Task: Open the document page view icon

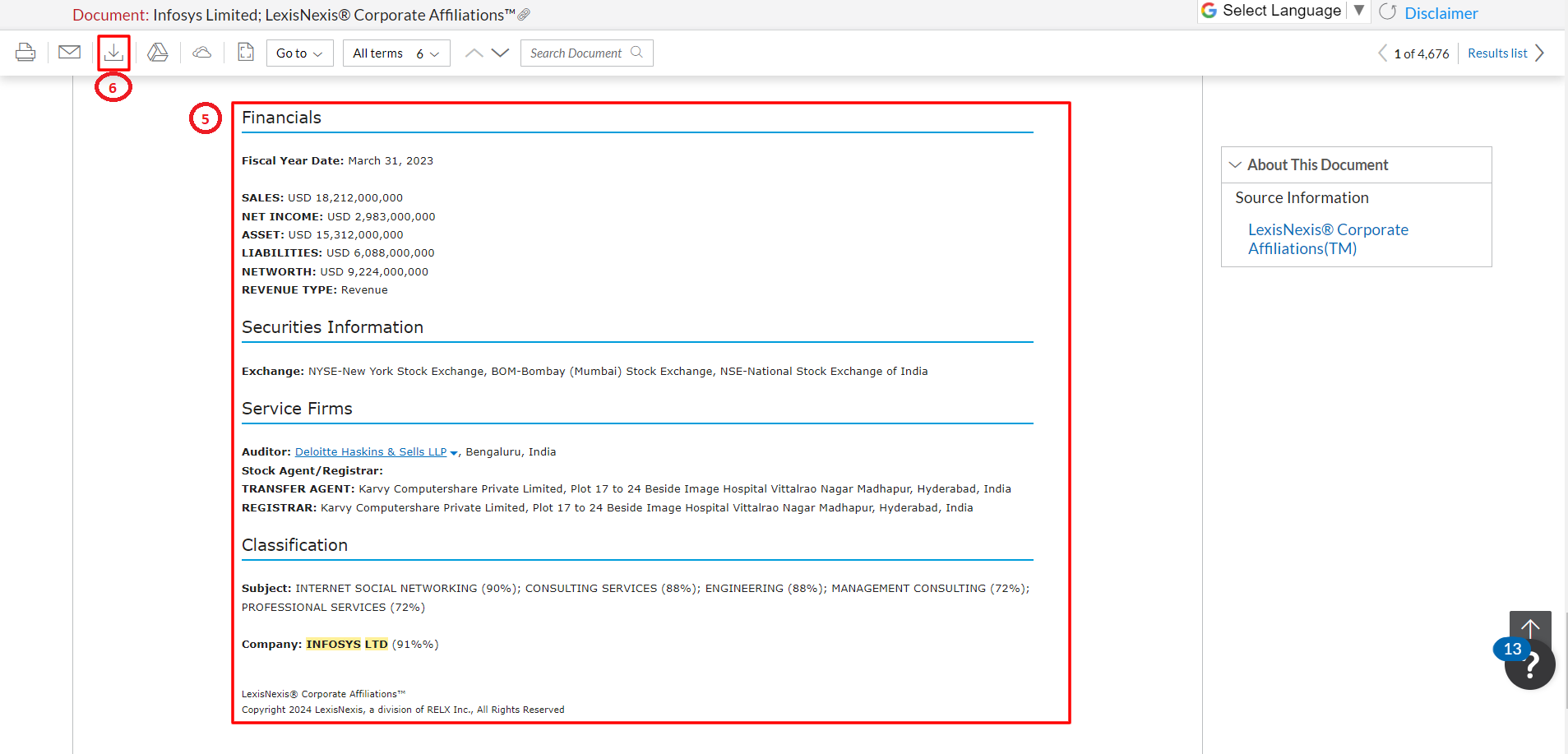Action: coord(246,53)
